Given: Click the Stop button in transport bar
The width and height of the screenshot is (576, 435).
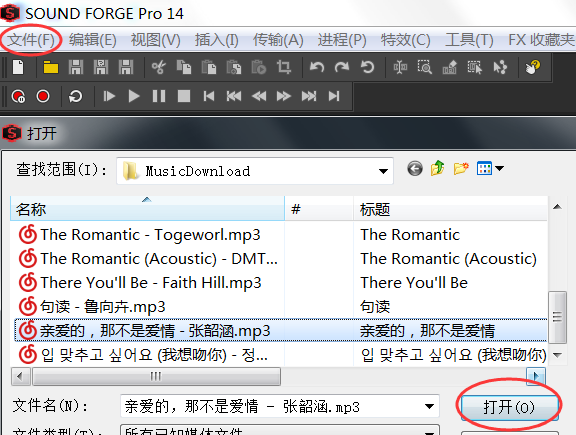Looking at the screenshot, I should click(x=184, y=96).
